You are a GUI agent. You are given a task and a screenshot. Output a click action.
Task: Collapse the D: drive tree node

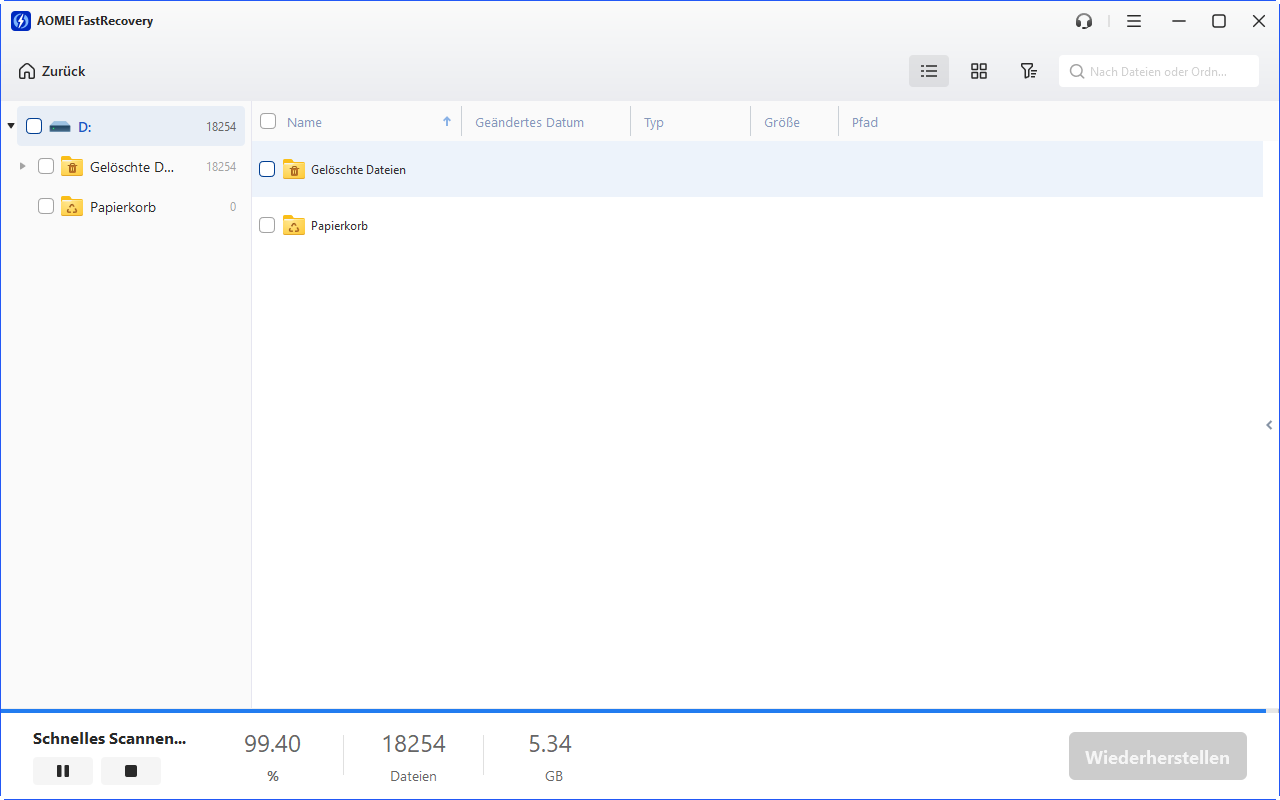click(11, 126)
